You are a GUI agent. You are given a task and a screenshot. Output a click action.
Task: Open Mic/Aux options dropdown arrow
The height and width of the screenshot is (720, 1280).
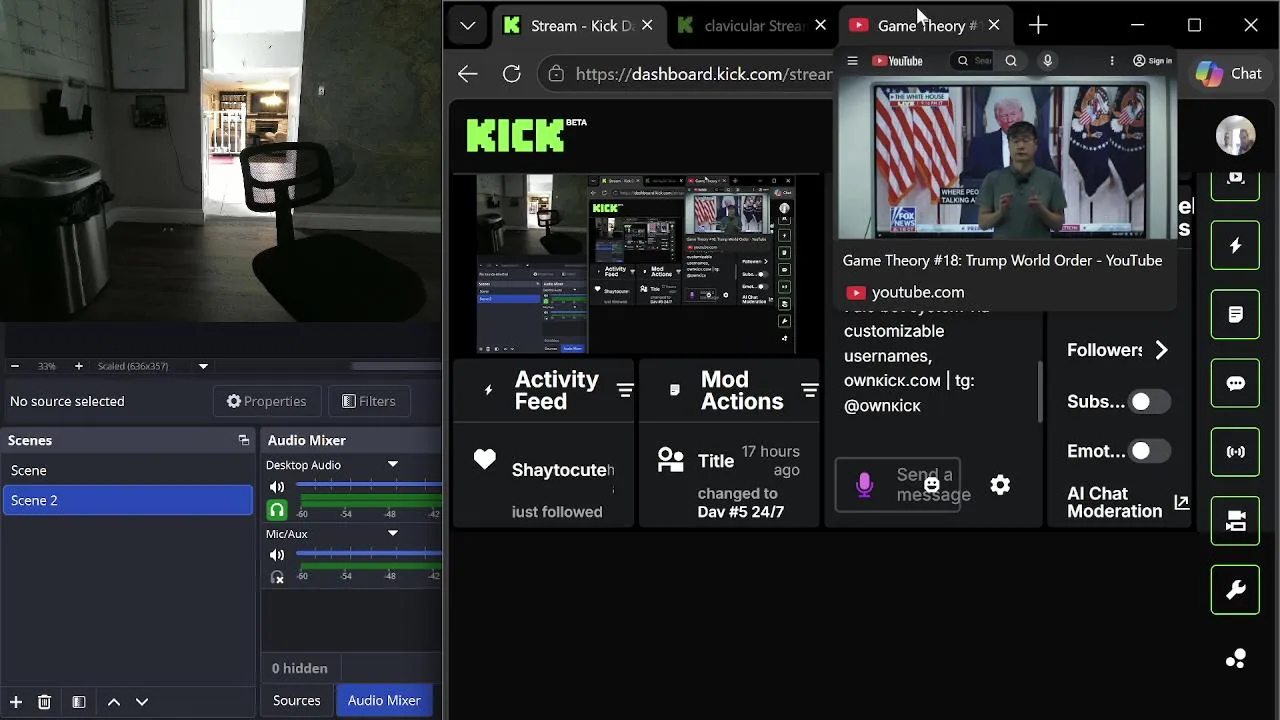pyautogui.click(x=393, y=533)
